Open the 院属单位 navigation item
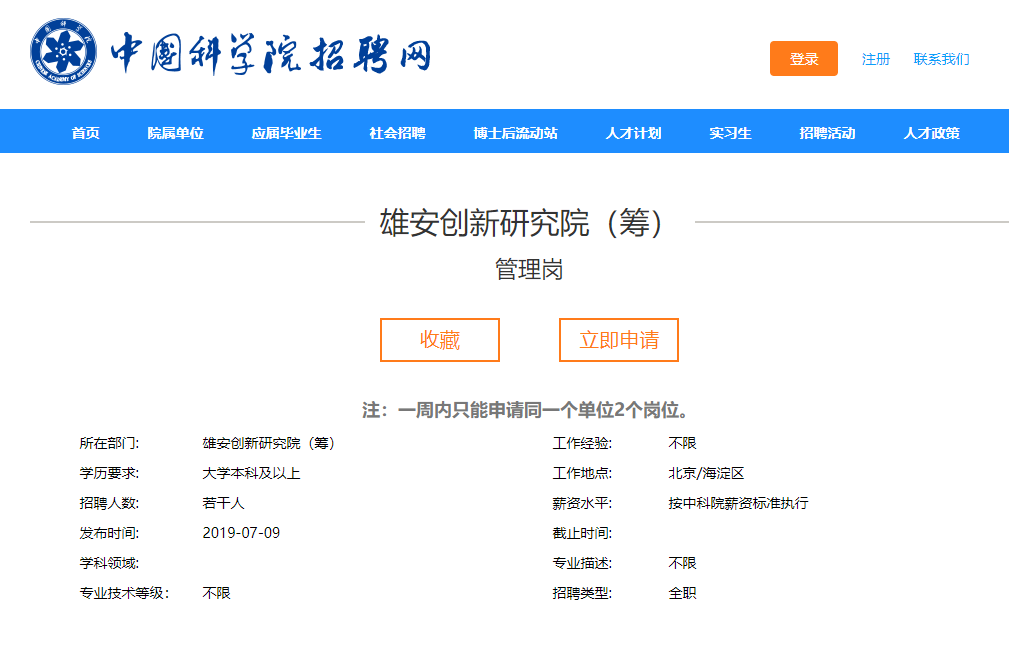 click(175, 133)
